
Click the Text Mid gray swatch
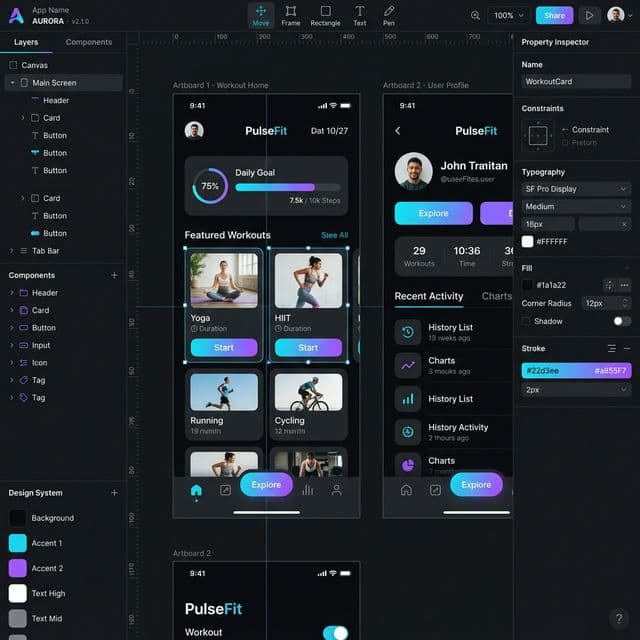[18, 618]
